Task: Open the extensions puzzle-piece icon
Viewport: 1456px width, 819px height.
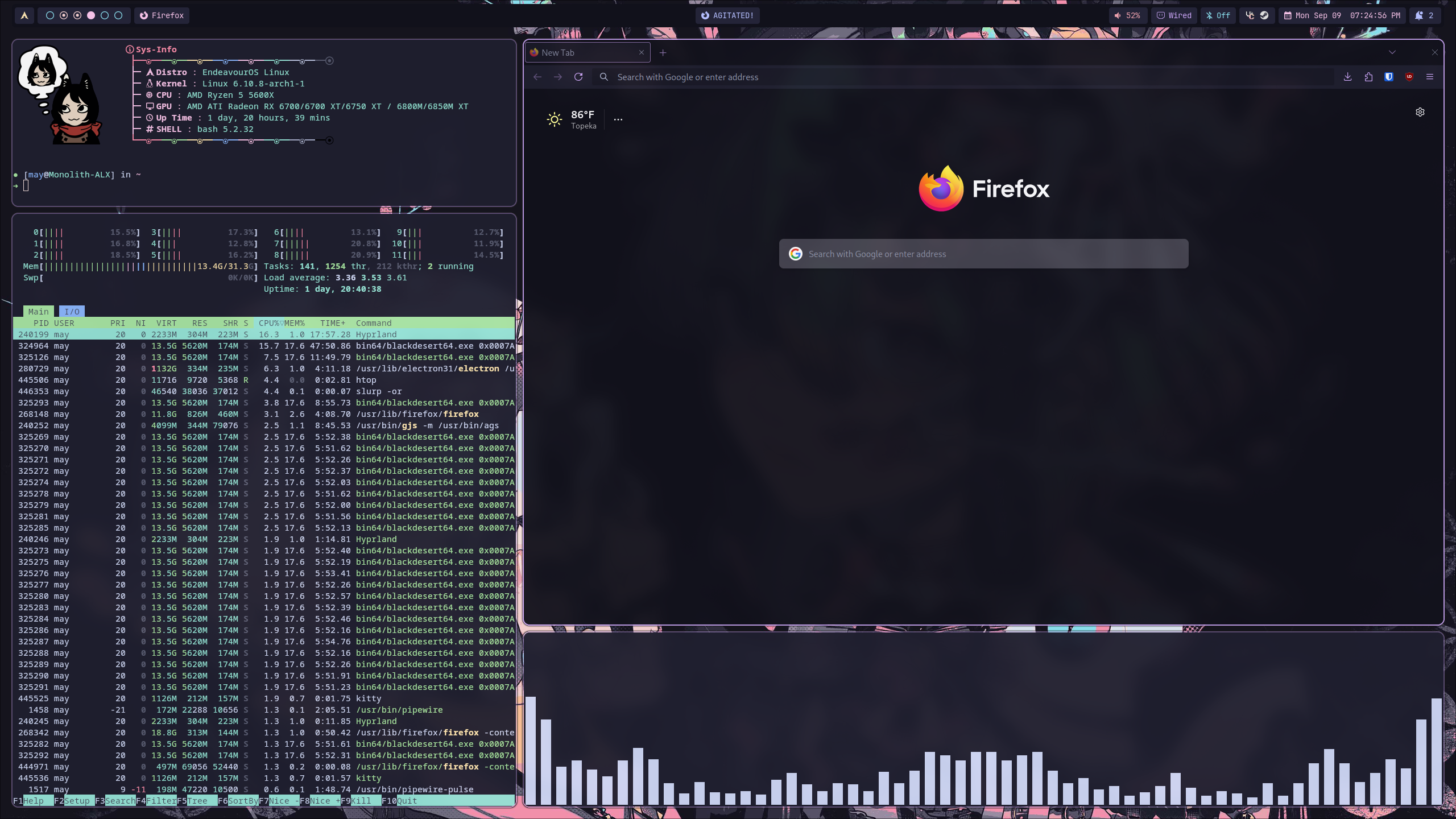Action: click(x=1368, y=77)
